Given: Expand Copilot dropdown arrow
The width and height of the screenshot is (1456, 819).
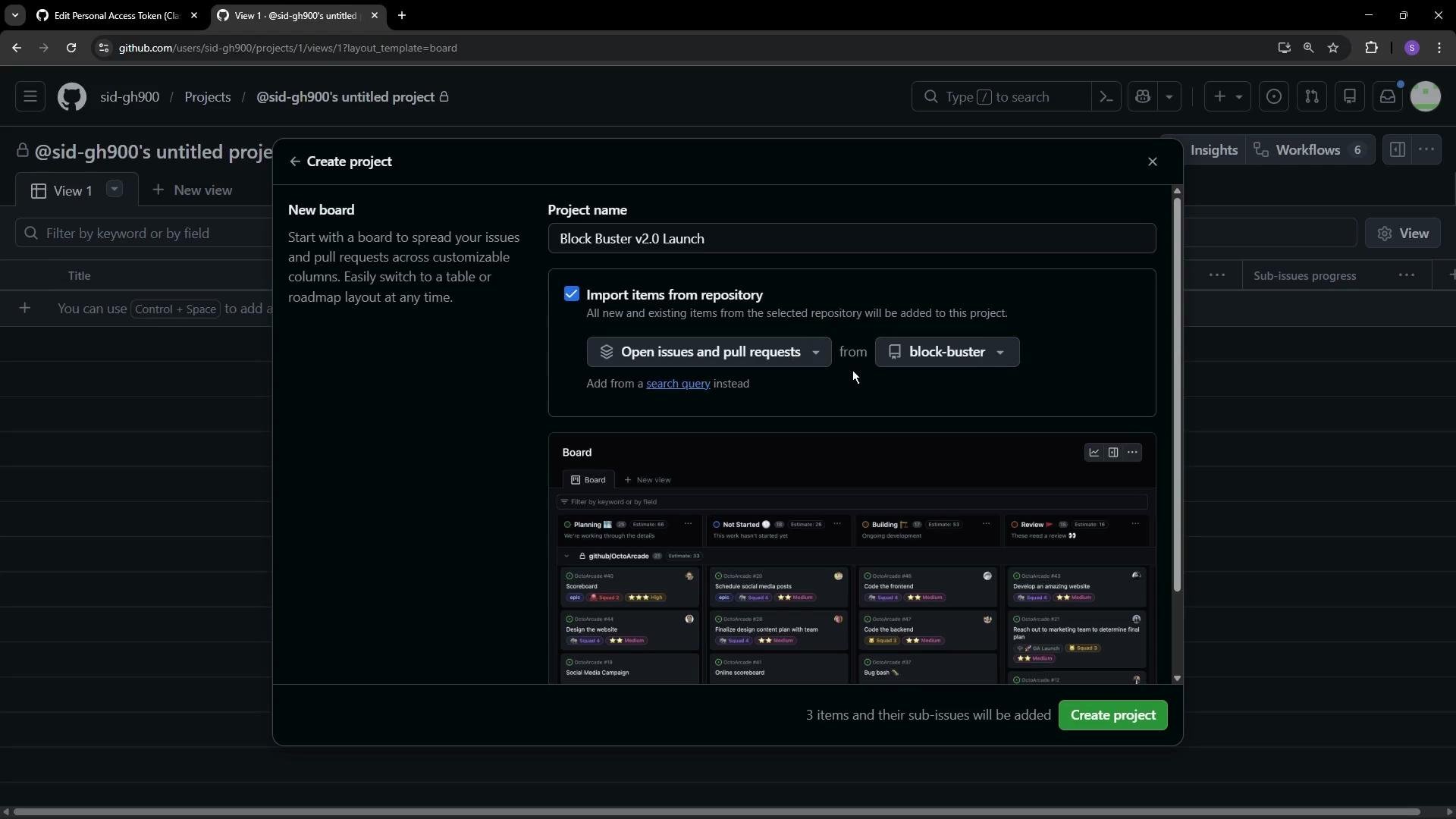Looking at the screenshot, I should click(1169, 97).
